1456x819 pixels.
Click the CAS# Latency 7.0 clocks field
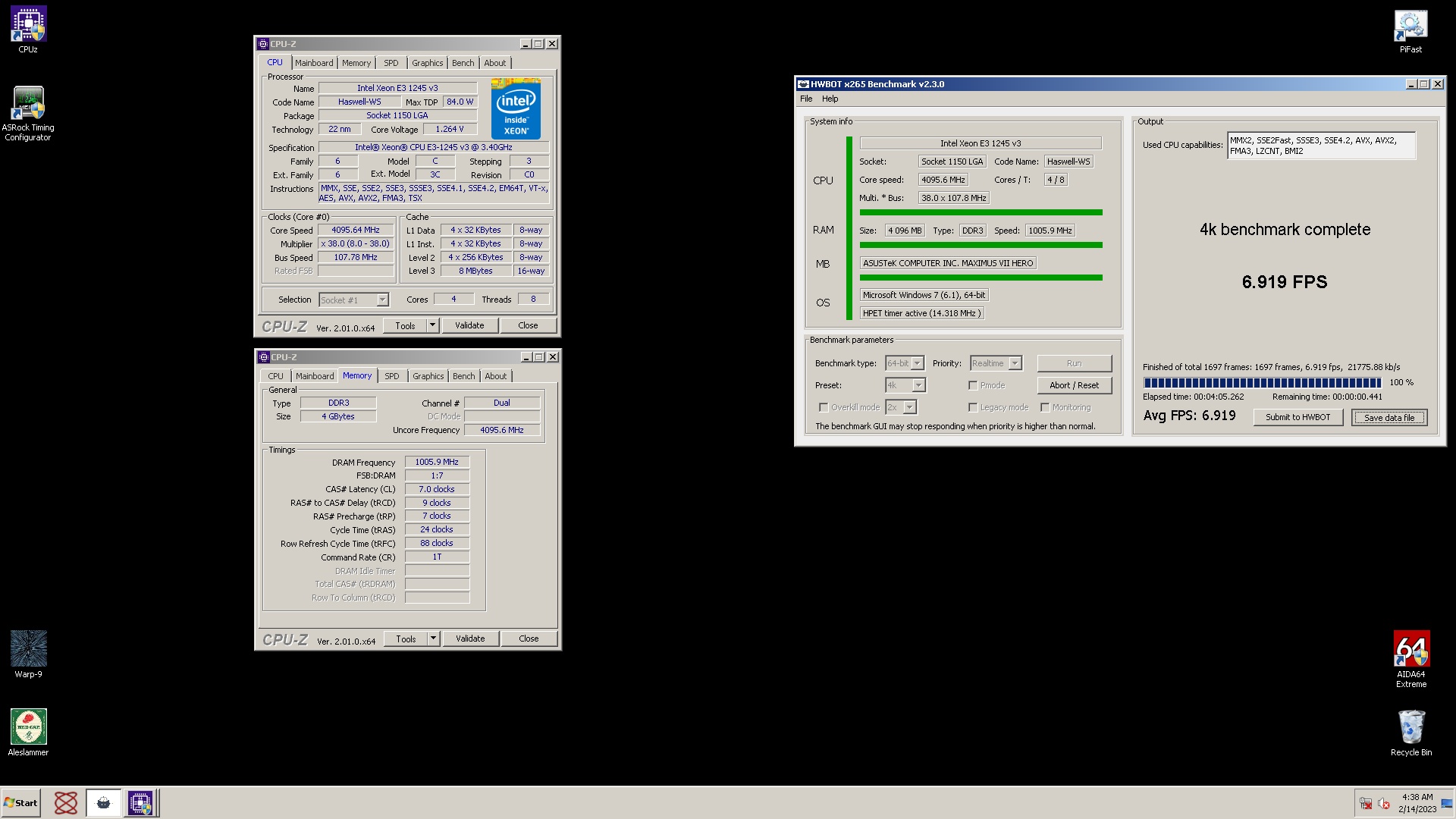coord(437,489)
